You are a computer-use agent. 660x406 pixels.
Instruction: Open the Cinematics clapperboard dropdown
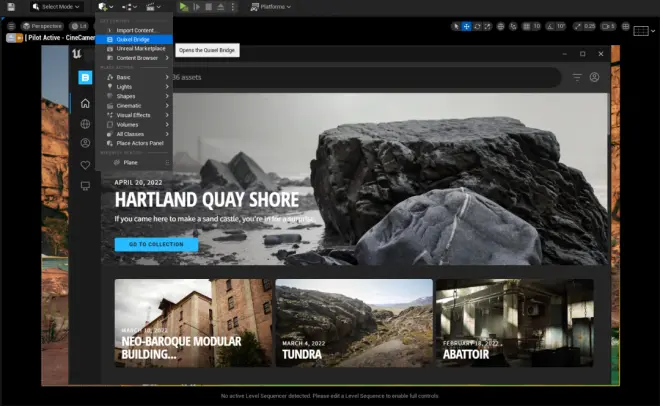click(x=153, y=7)
